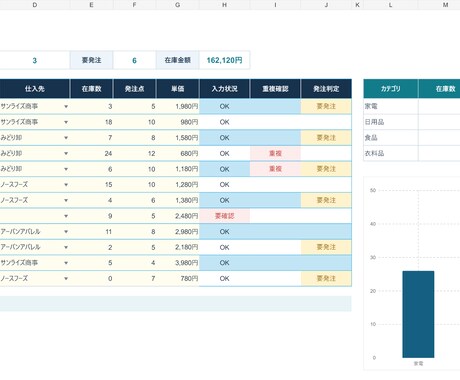Select 要発注 cell in the 780円 row
This screenshot has height=380, width=460.
pos(326,279)
